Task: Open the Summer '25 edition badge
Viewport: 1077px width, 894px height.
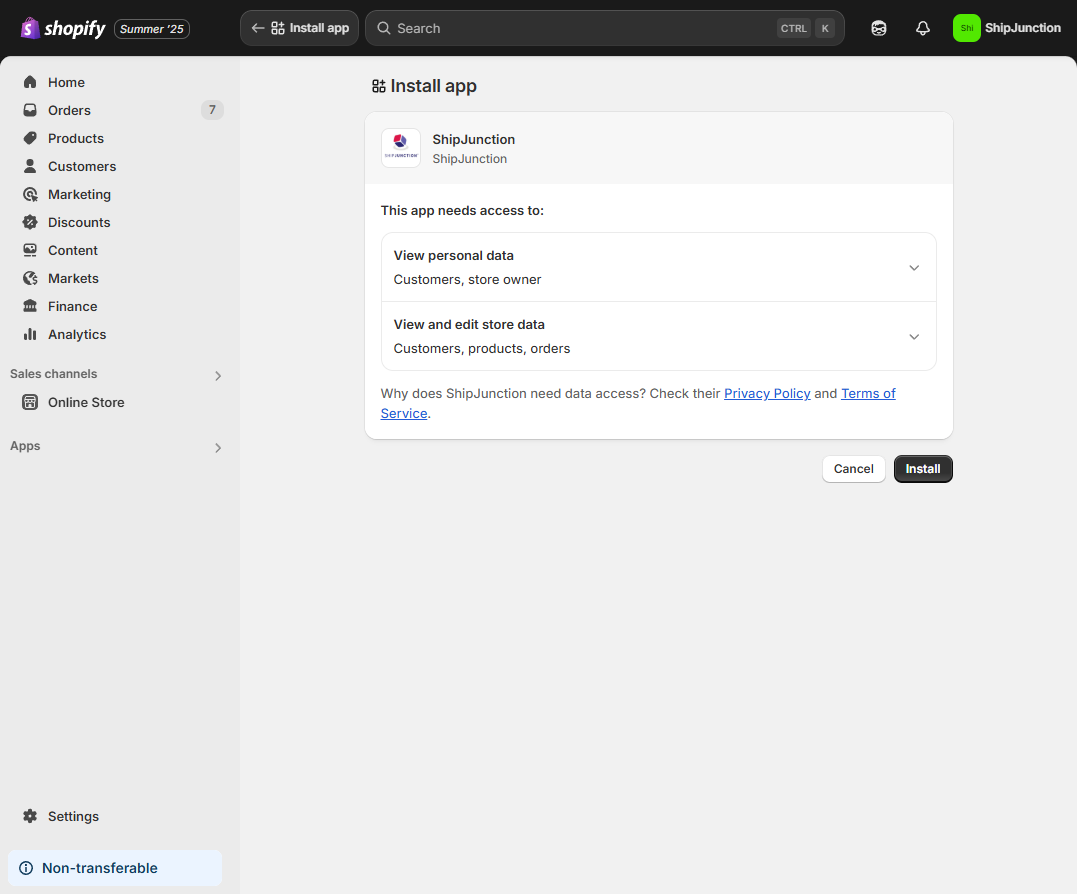Action: (x=152, y=29)
